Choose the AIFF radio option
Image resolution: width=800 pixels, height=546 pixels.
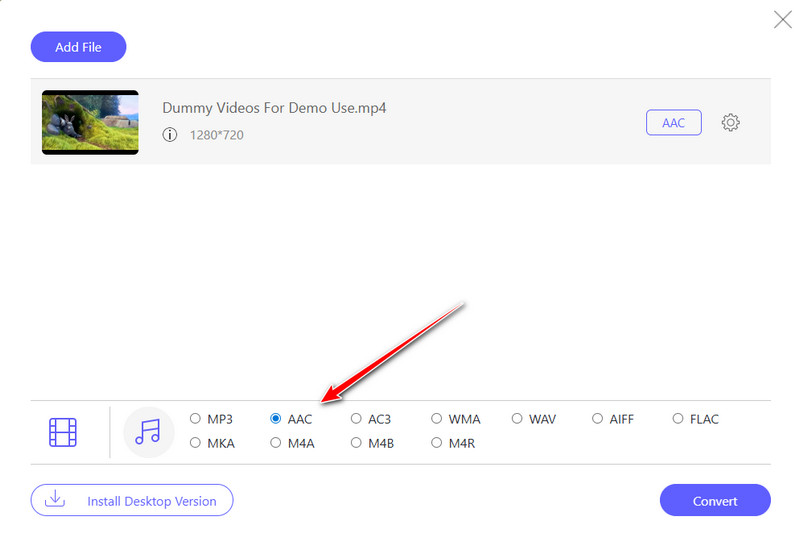[x=597, y=419]
